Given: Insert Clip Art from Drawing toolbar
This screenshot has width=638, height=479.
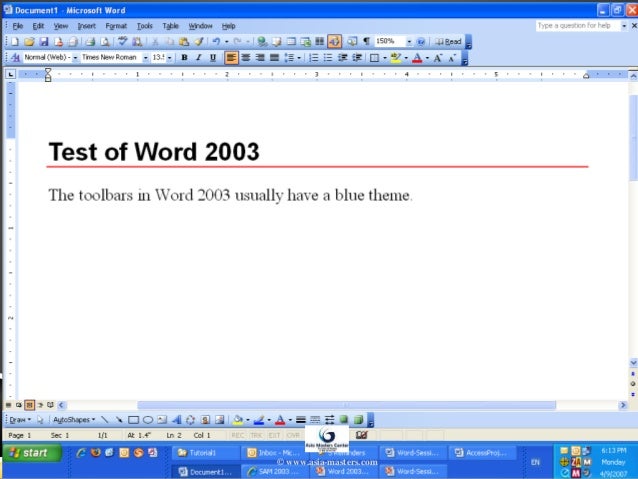Looking at the screenshot, I should coord(205,420).
